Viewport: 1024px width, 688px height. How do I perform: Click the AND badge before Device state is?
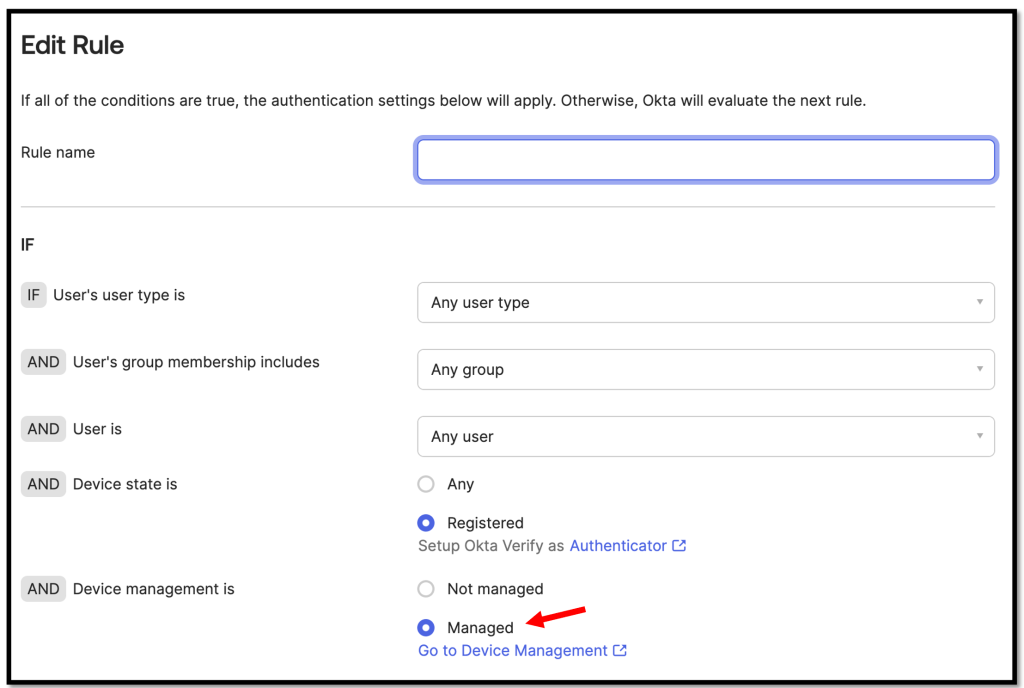[43, 484]
